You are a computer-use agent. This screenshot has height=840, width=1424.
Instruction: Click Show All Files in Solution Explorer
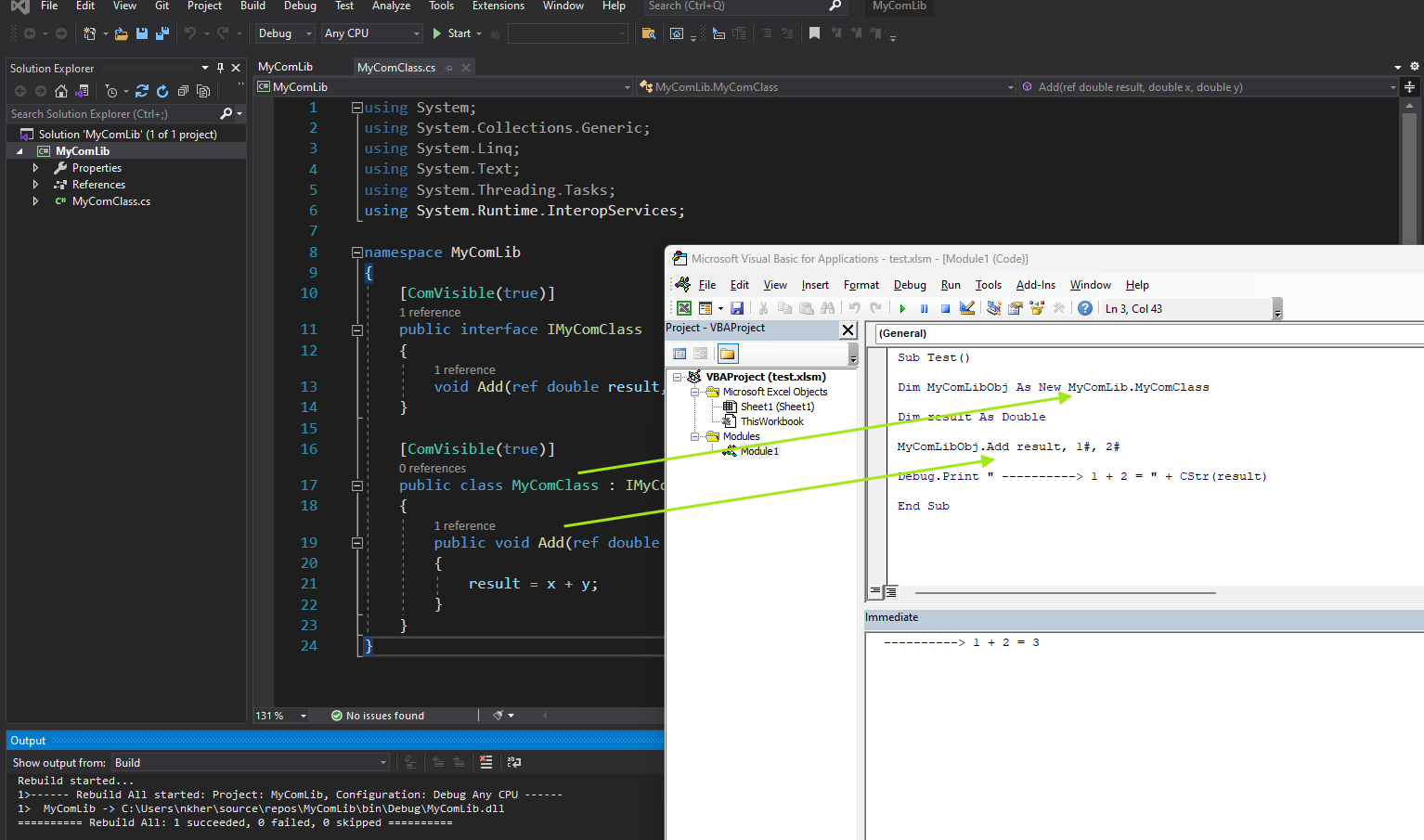(x=203, y=91)
